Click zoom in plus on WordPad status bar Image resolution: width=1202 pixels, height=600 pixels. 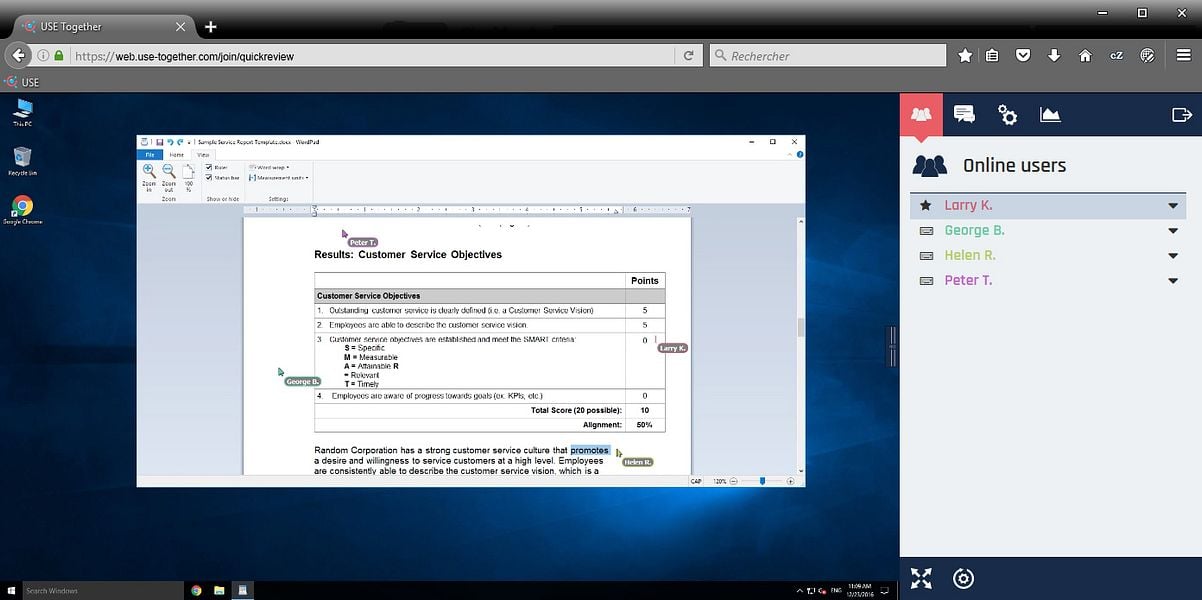tap(790, 481)
